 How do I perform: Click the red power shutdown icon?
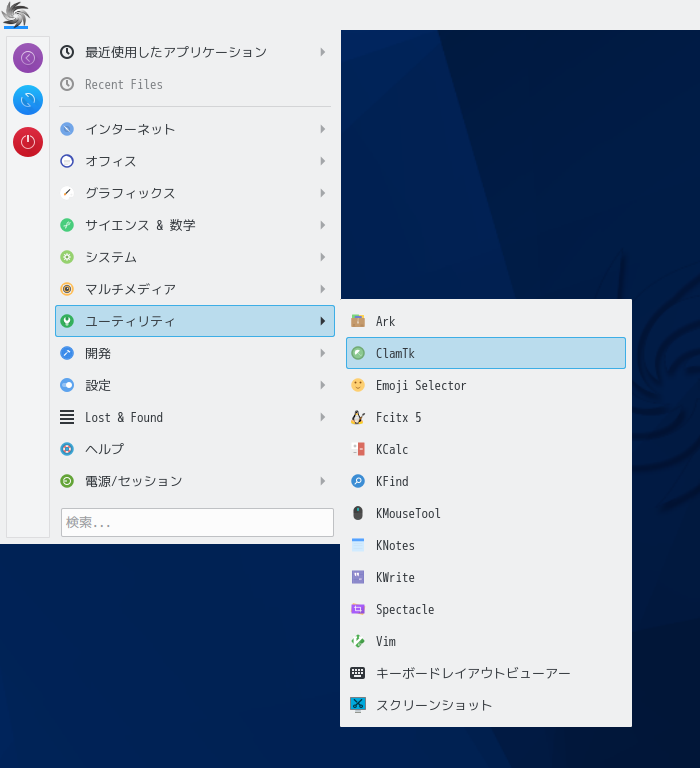click(x=28, y=142)
